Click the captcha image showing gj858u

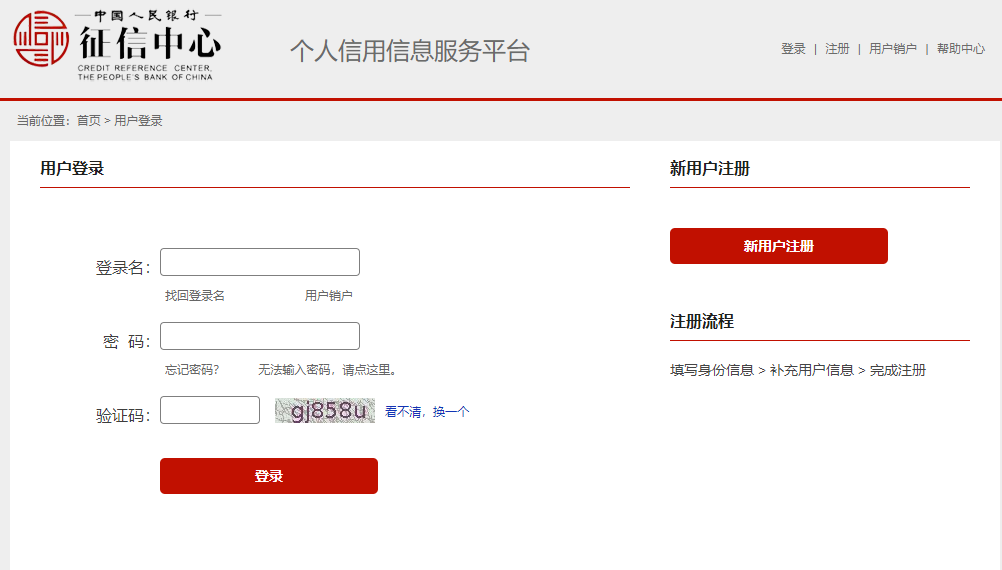(x=324, y=411)
